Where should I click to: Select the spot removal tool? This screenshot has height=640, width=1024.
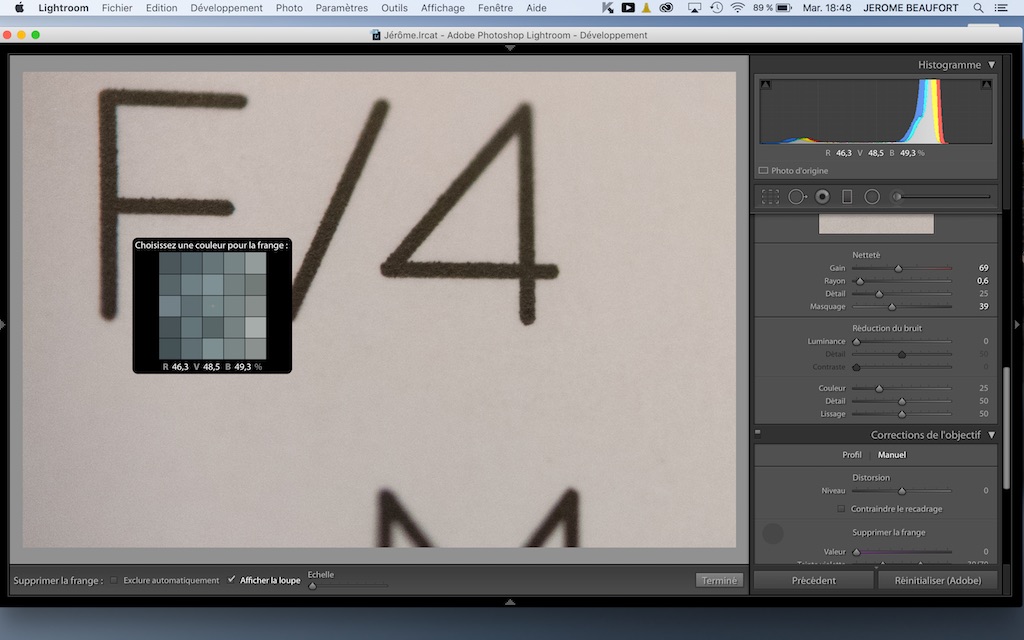pos(797,197)
